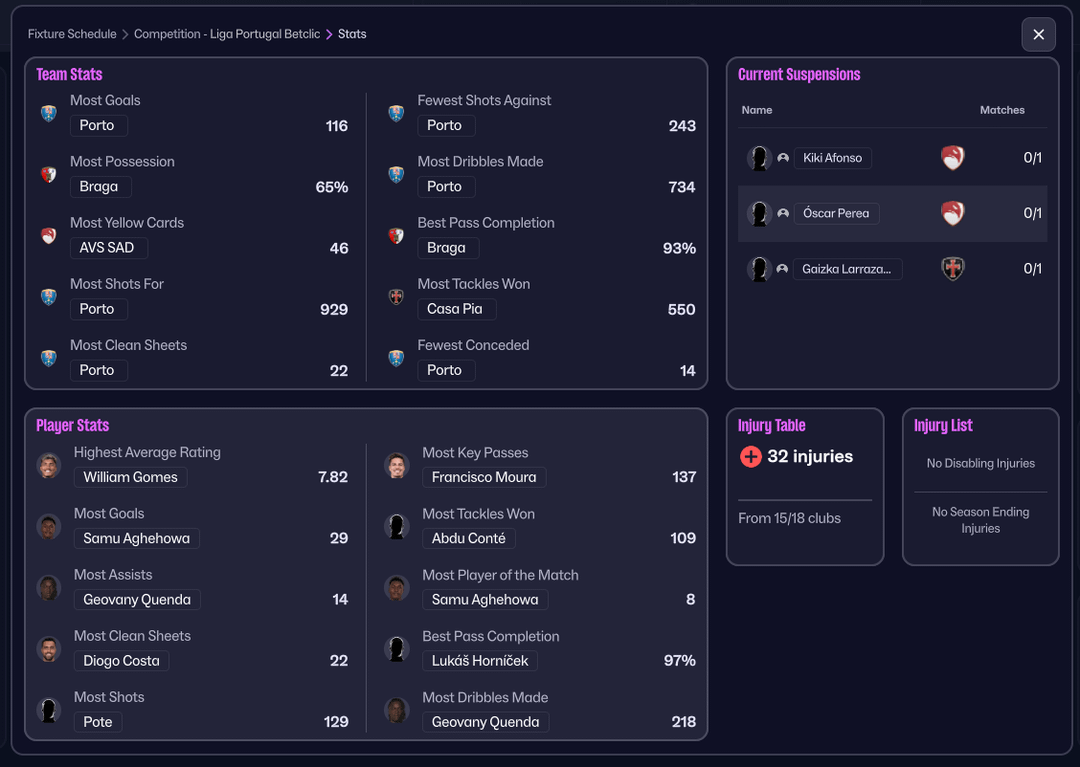1080x767 pixels.
Task: Click William Gomes player portrait
Action: tap(49, 466)
